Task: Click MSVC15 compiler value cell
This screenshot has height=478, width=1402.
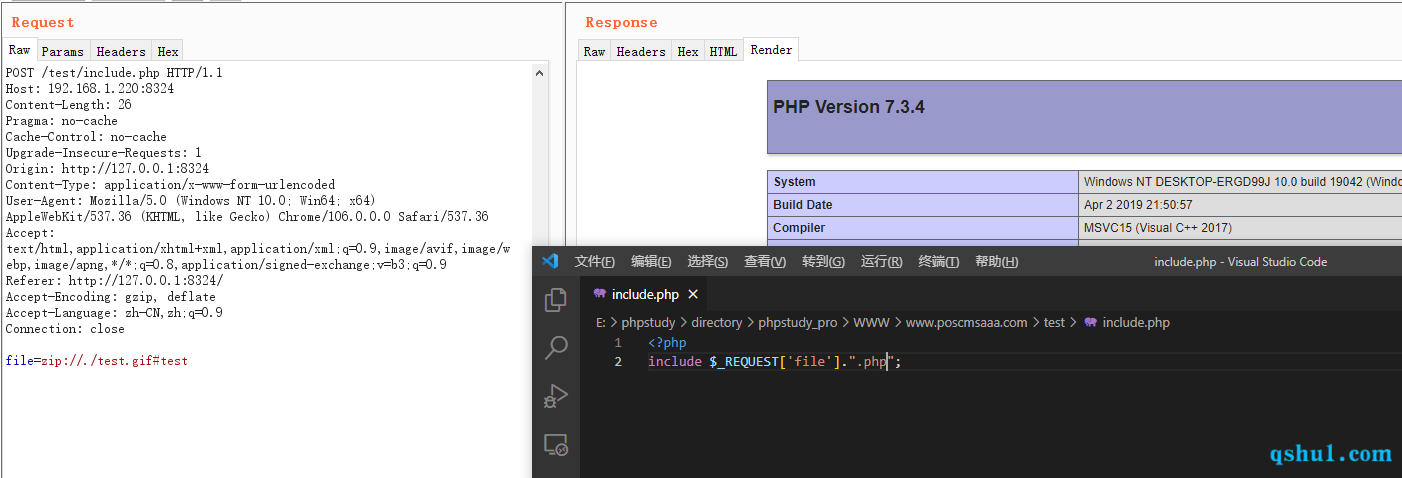Action: pyautogui.click(x=1158, y=228)
